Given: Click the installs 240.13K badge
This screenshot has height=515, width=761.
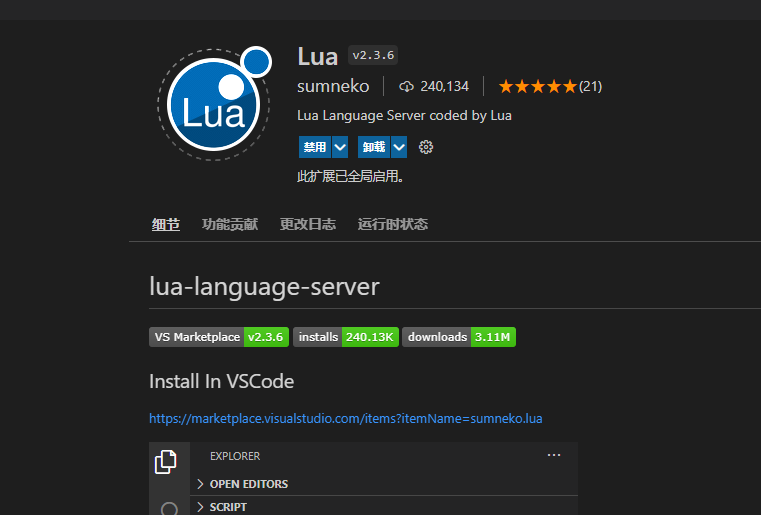Looking at the screenshot, I should [346, 337].
